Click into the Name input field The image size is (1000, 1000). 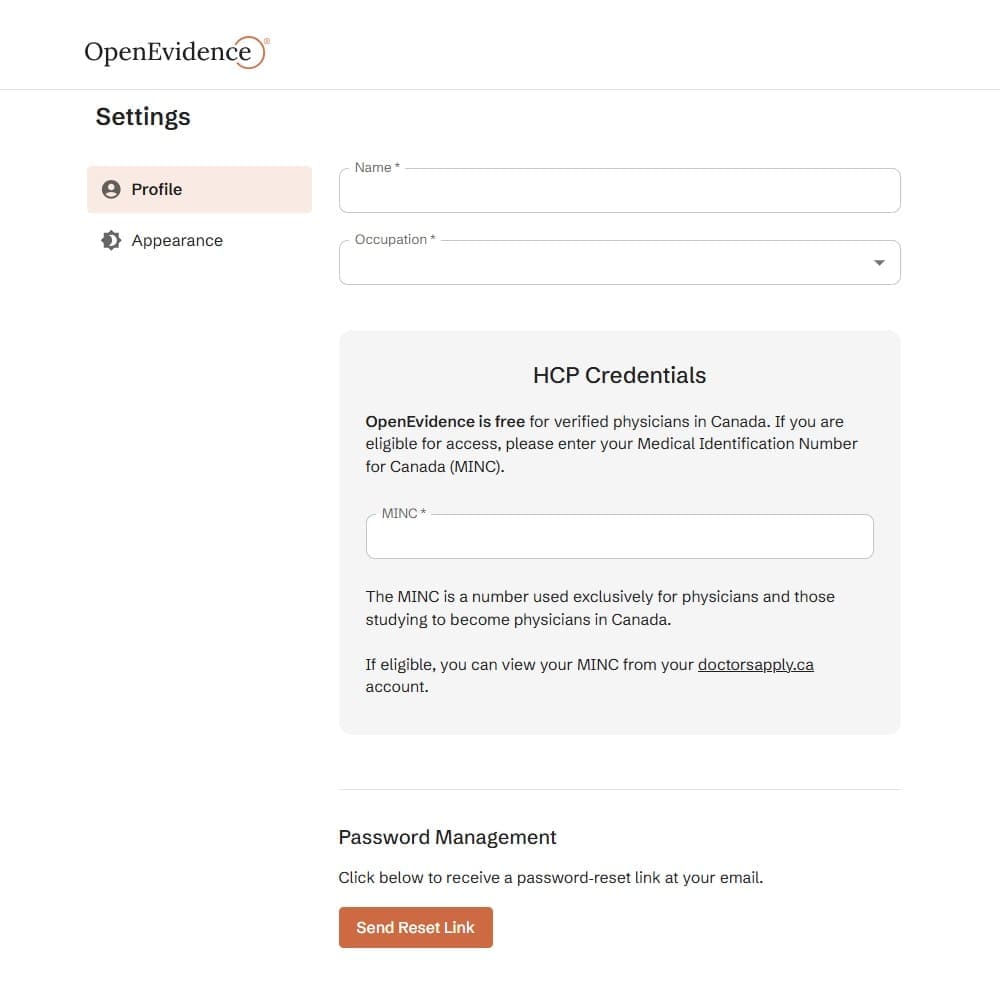(620, 190)
